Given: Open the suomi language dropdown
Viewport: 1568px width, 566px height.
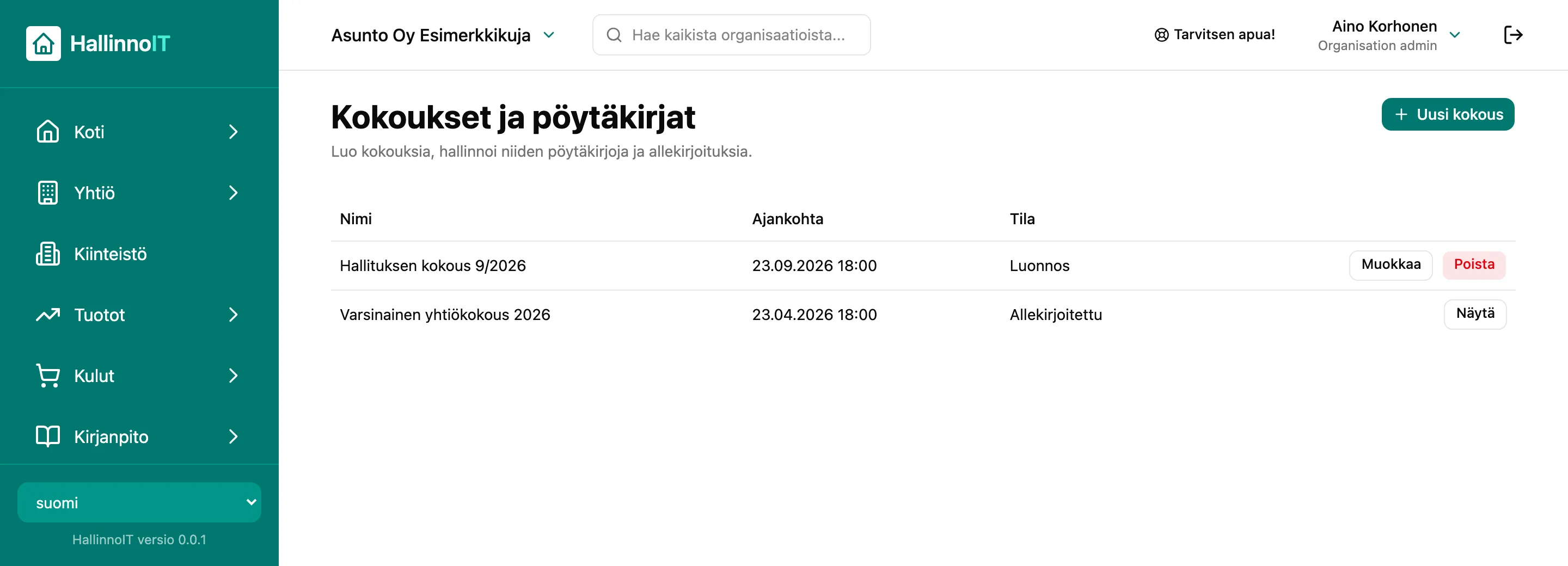Looking at the screenshot, I should click(139, 502).
